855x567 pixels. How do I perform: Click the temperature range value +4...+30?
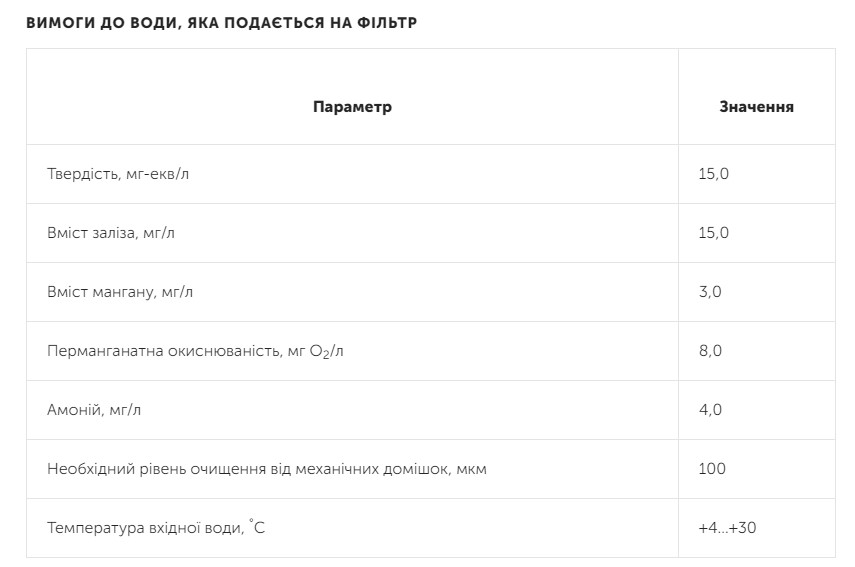pyautogui.click(x=727, y=527)
